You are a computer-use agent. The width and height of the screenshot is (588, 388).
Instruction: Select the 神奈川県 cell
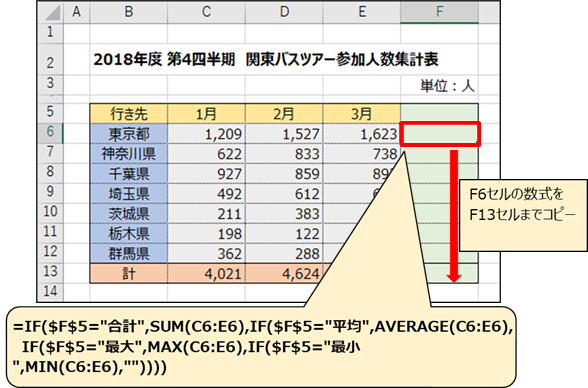click(129, 153)
